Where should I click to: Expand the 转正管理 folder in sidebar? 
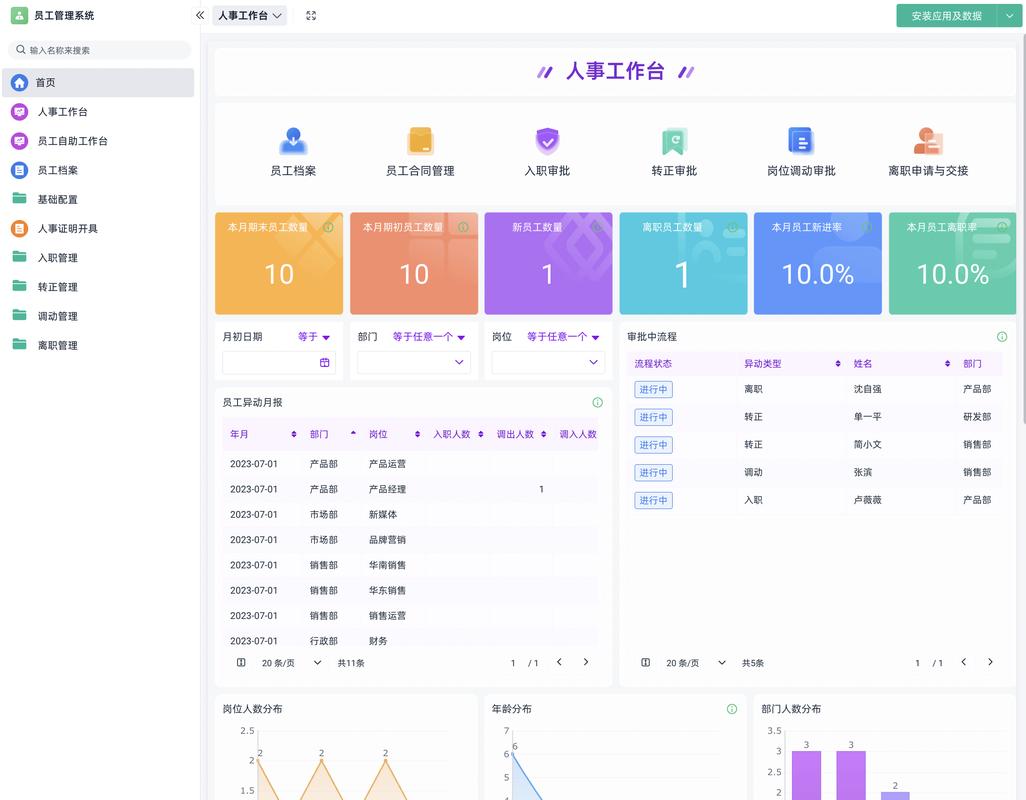tap(98, 287)
